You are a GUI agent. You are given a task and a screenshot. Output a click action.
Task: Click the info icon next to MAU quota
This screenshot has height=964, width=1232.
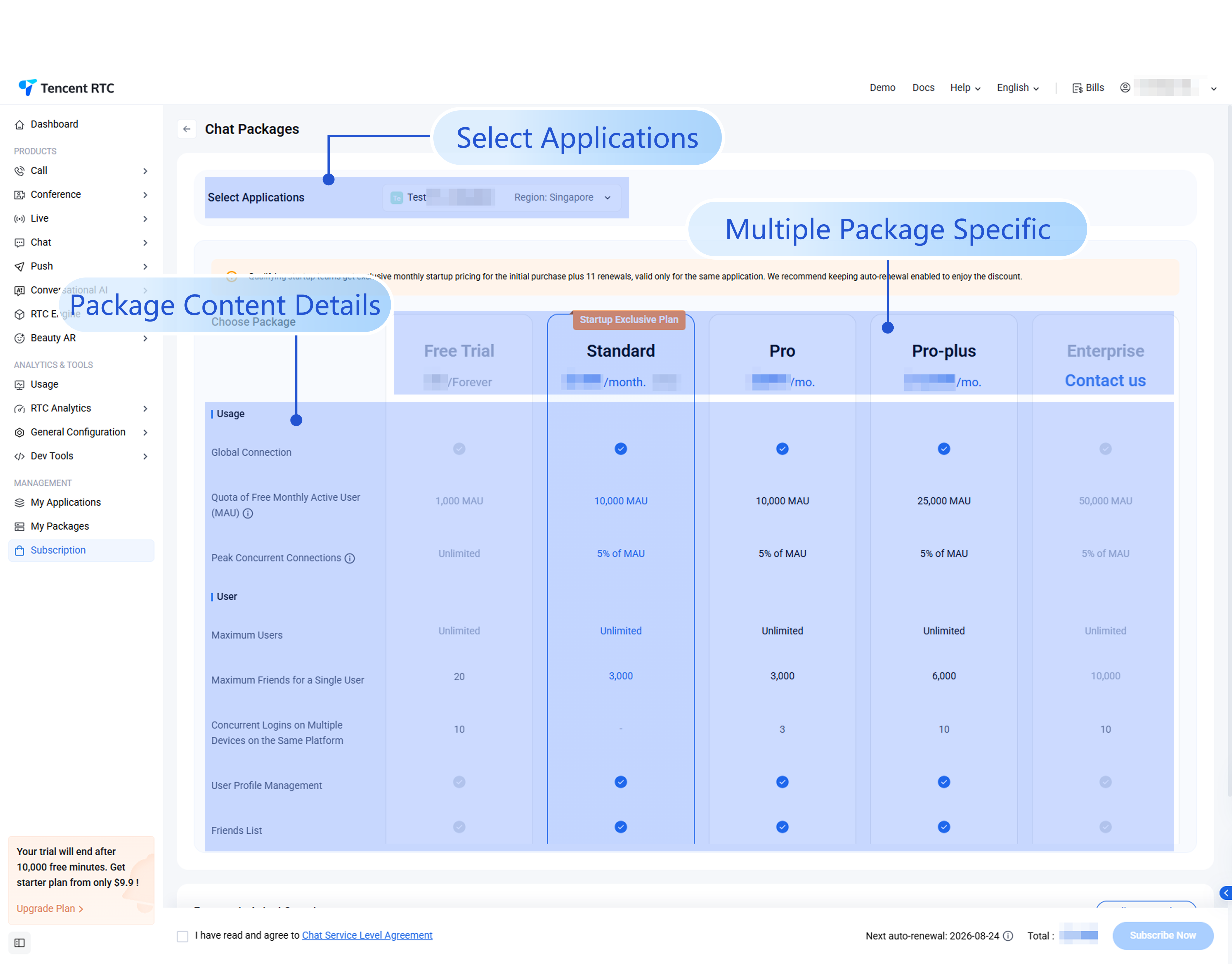coord(248,513)
